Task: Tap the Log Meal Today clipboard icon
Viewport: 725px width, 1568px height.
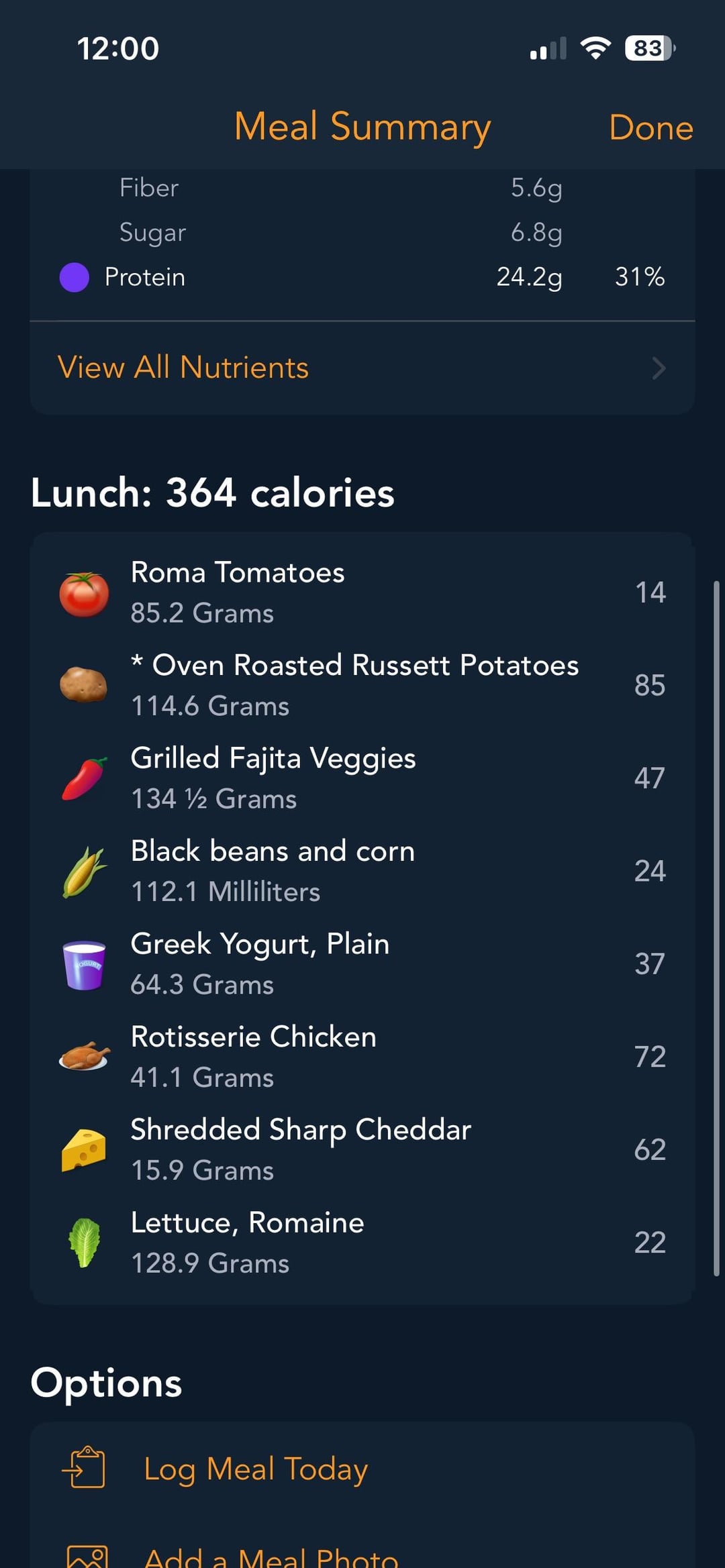Action: pyautogui.click(x=85, y=1468)
